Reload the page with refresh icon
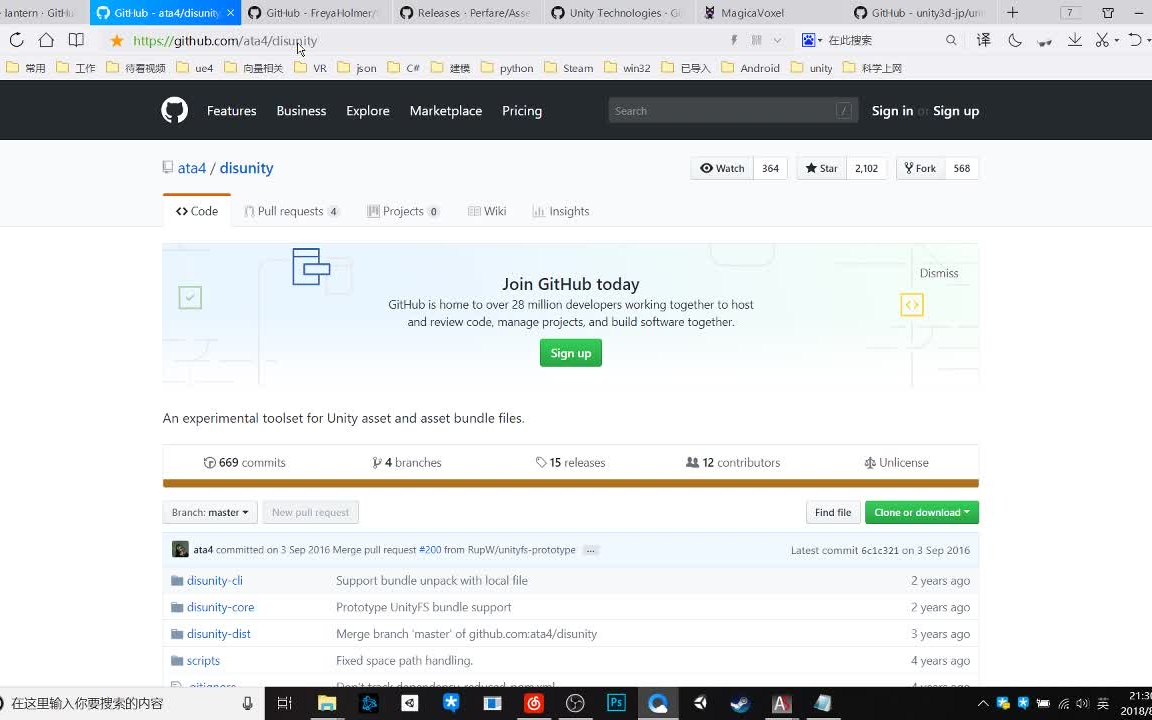The height and width of the screenshot is (720, 1152). coord(16,40)
